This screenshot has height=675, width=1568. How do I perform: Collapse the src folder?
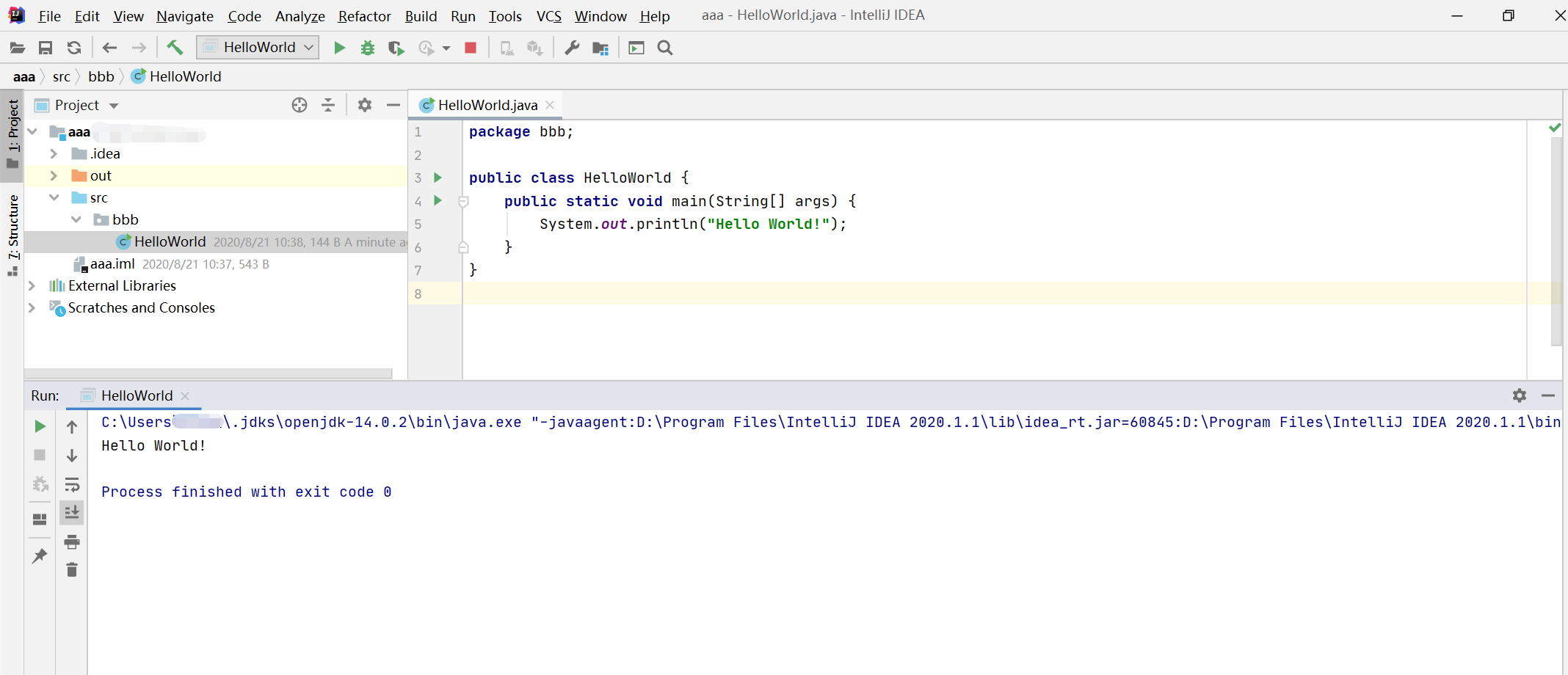pyautogui.click(x=54, y=197)
